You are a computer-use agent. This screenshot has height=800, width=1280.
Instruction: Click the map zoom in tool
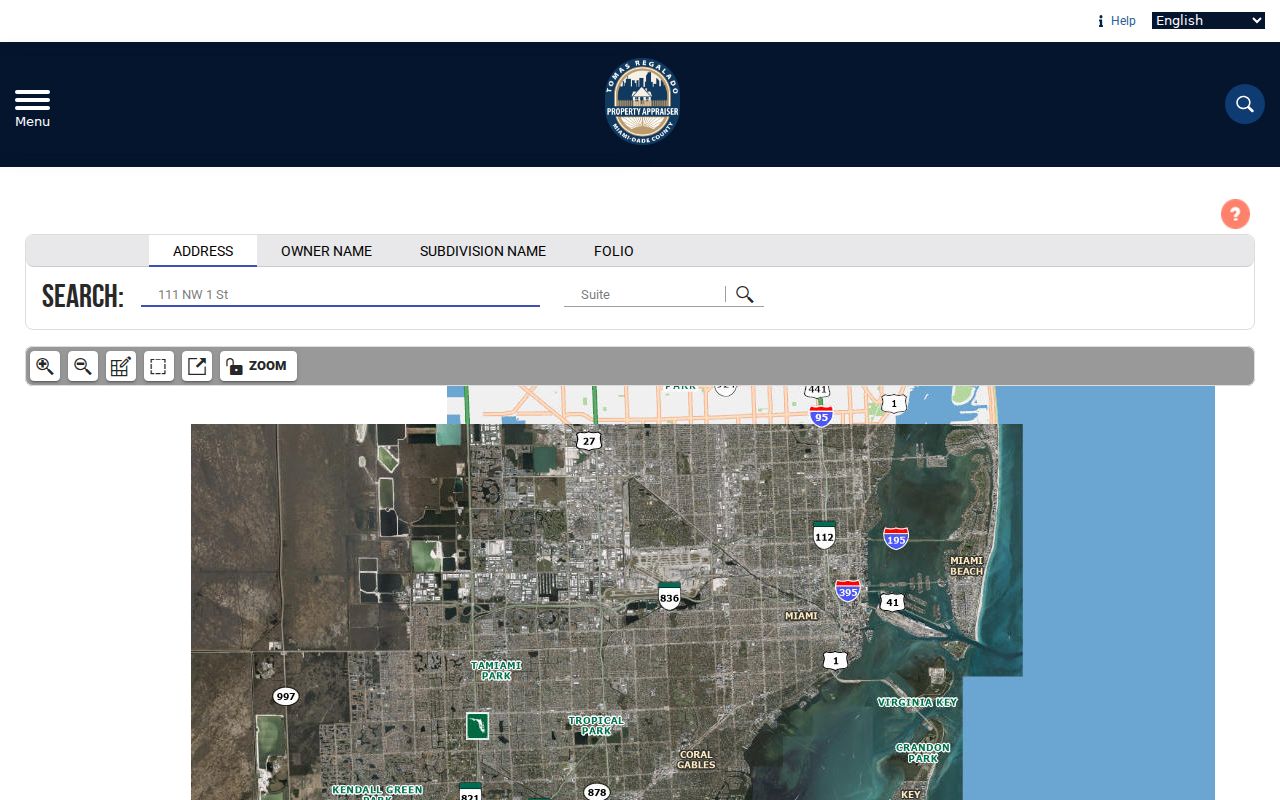[x=45, y=366]
